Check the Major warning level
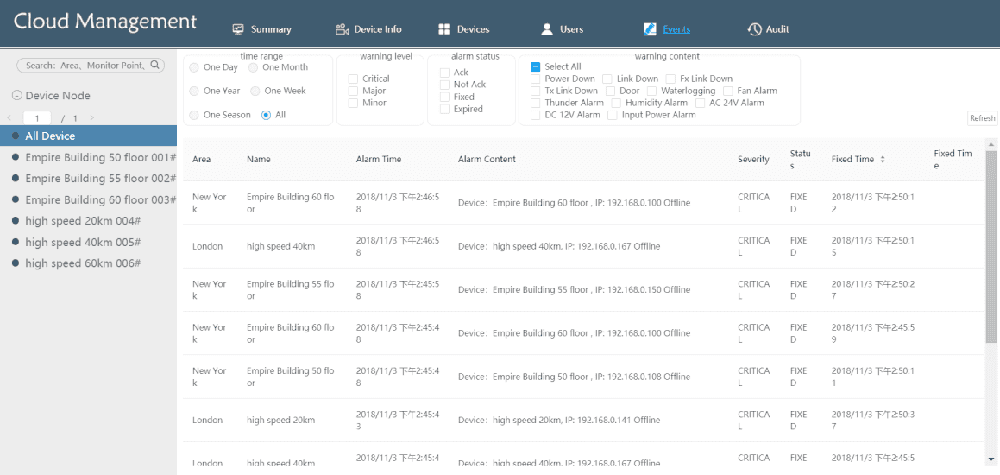 tap(353, 91)
